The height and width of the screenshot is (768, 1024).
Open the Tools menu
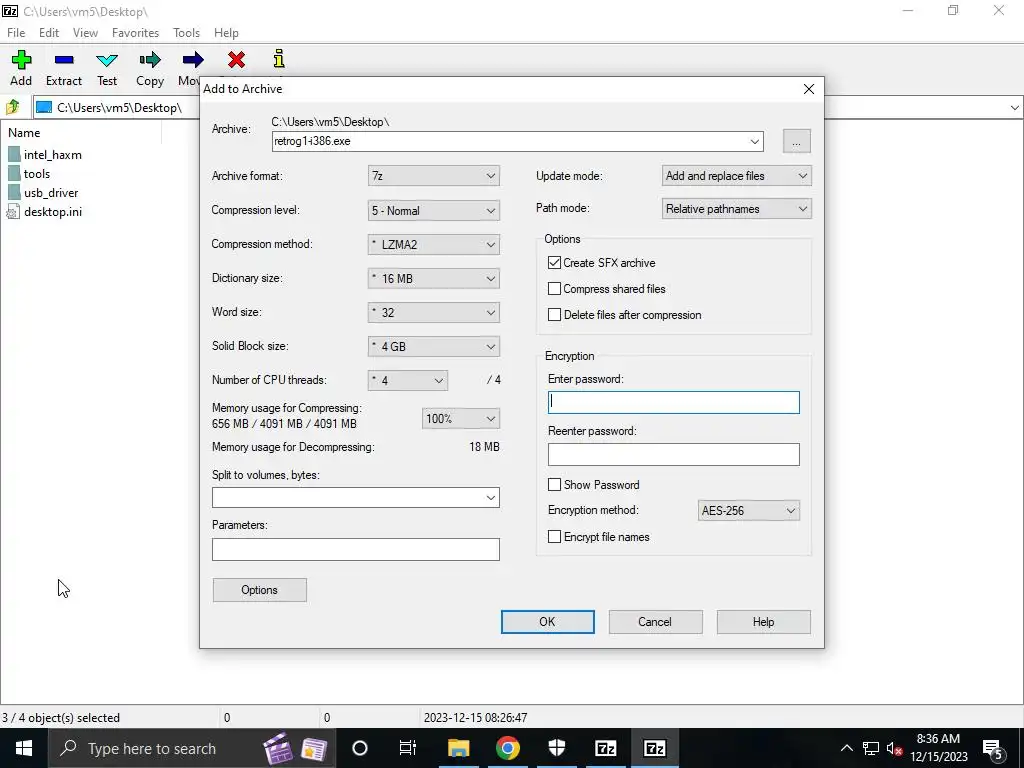186,33
